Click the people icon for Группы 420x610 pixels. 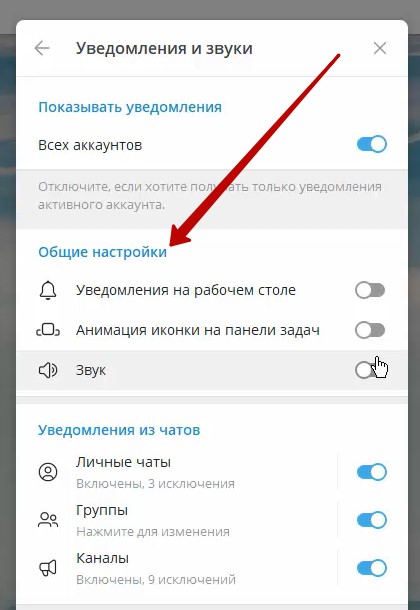pyautogui.click(x=48, y=520)
